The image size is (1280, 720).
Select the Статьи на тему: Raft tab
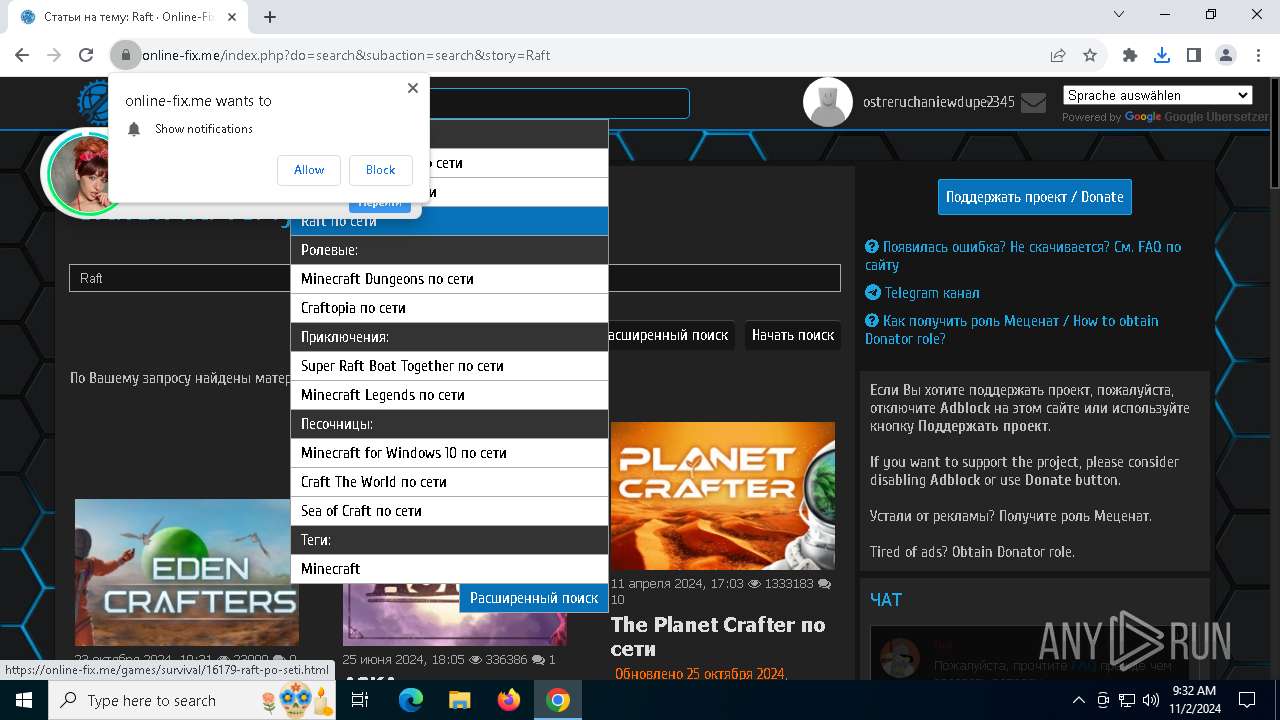[x=130, y=17]
